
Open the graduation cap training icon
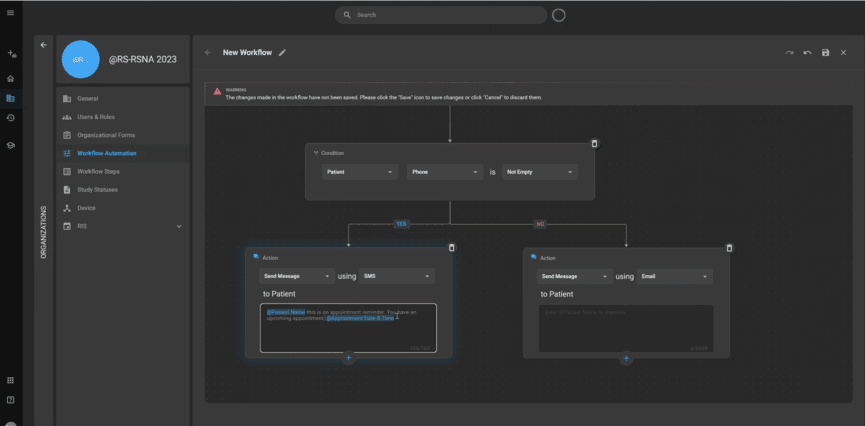10,145
